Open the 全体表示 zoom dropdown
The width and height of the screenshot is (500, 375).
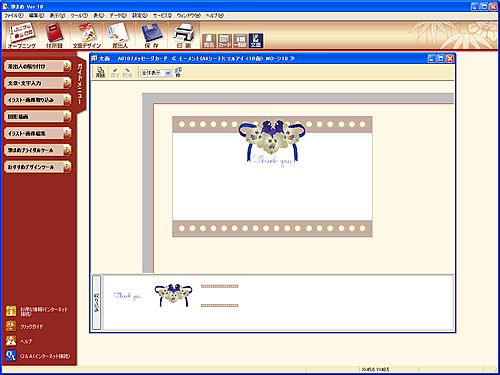click(x=156, y=73)
